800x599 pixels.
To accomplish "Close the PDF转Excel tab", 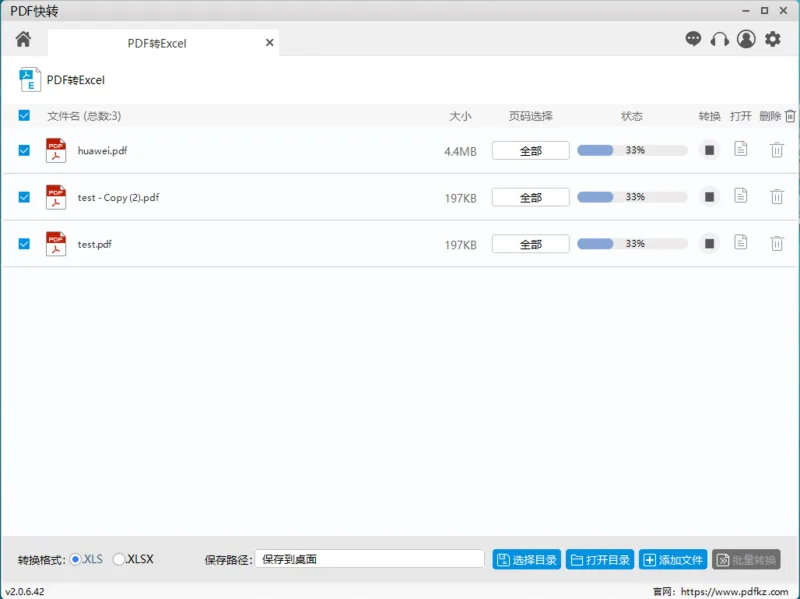I will pyautogui.click(x=269, y=43).
